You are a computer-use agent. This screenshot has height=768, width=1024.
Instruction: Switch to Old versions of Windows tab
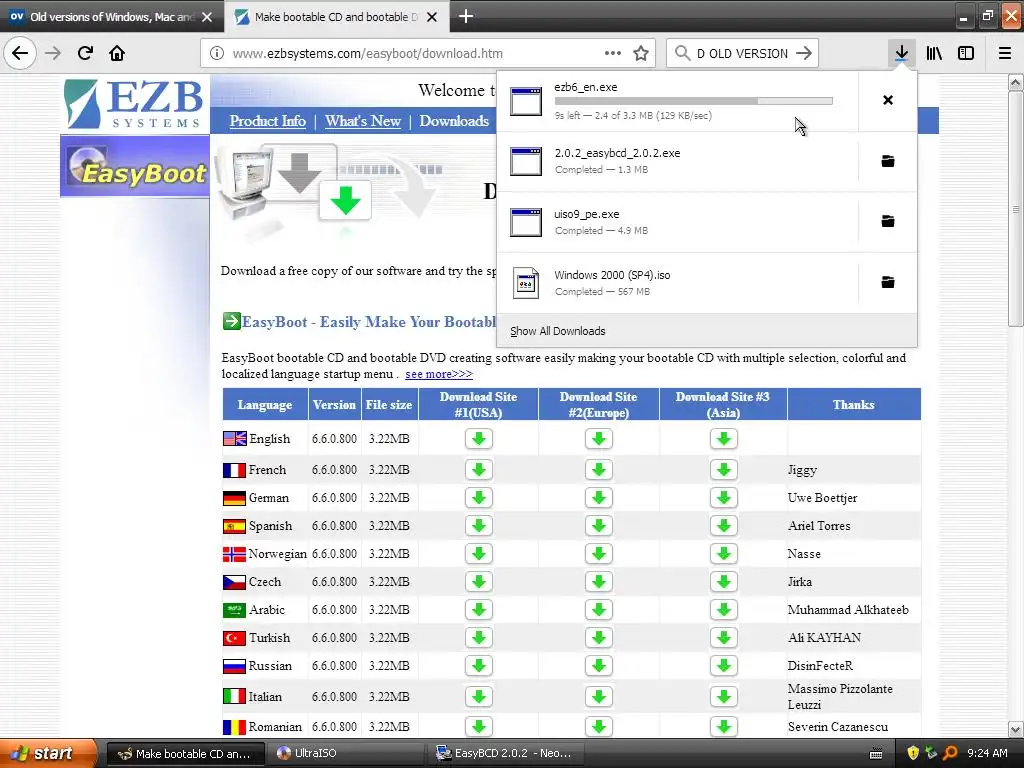pyautogui.click(x=111, y=17)
